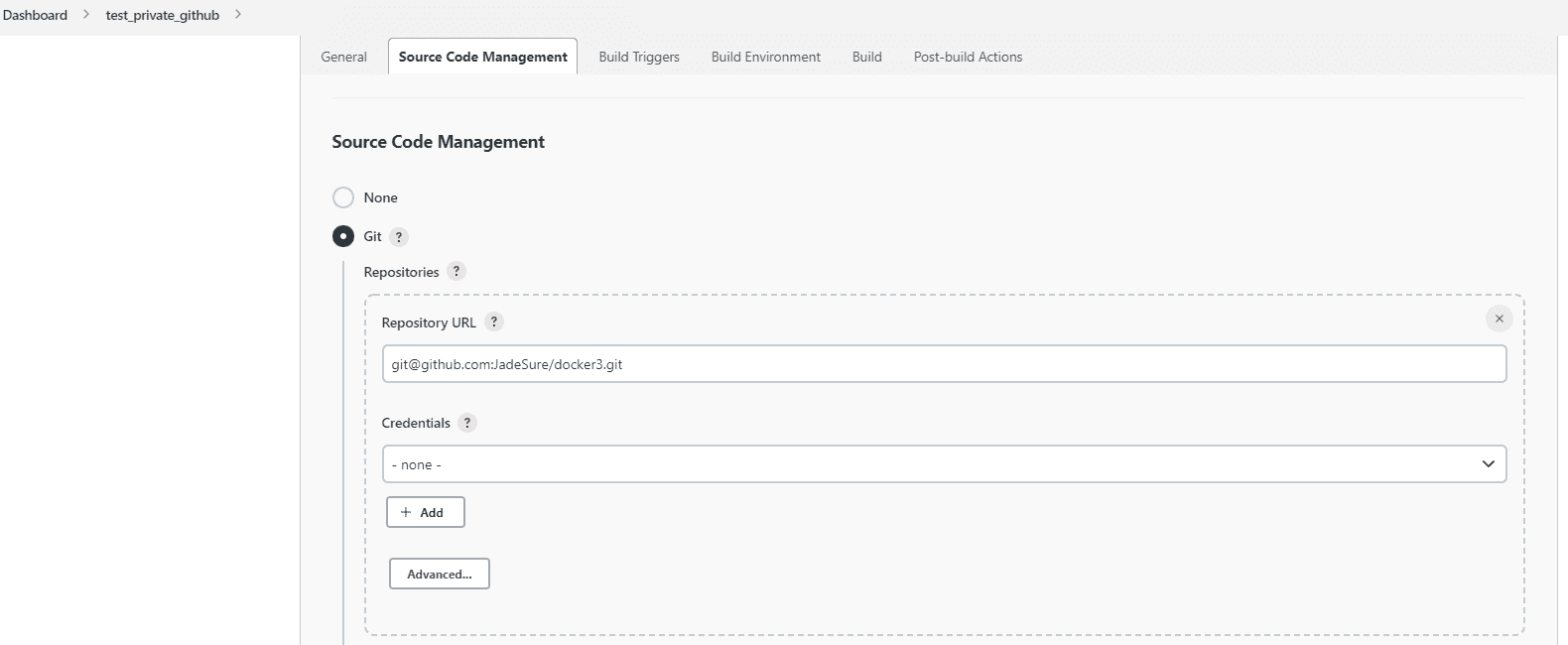
Task: Show help for Repositories
Action: [457, 272]
